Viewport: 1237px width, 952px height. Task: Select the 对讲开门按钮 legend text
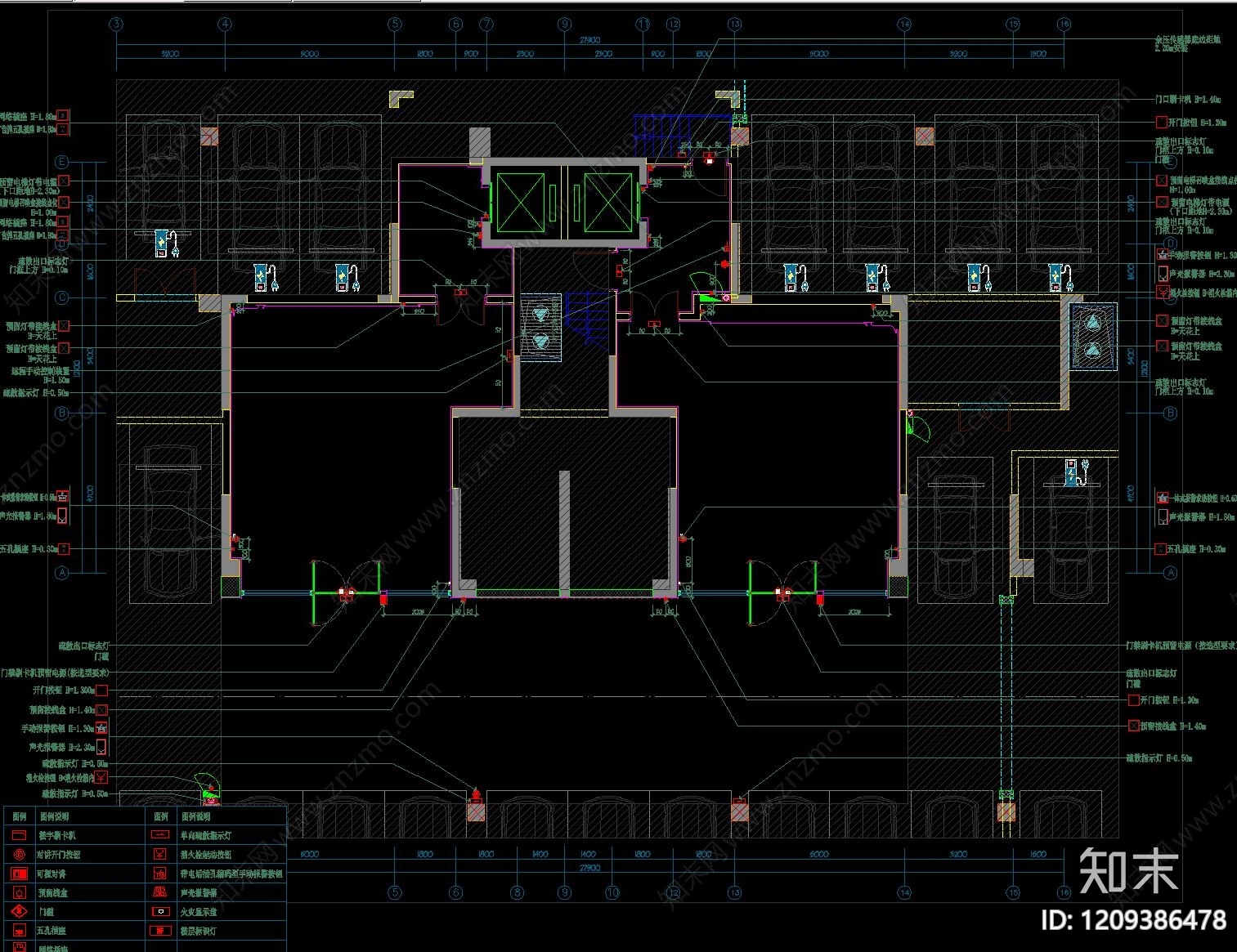click(60, 854)
